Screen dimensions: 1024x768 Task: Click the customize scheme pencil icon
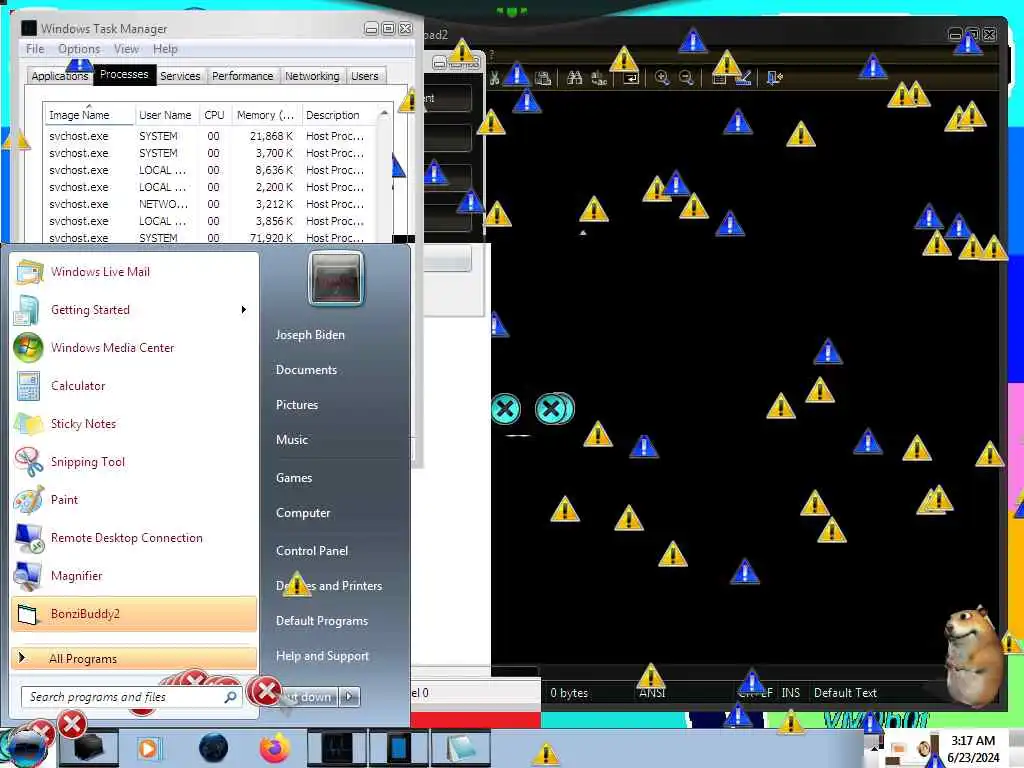point(743,78)
